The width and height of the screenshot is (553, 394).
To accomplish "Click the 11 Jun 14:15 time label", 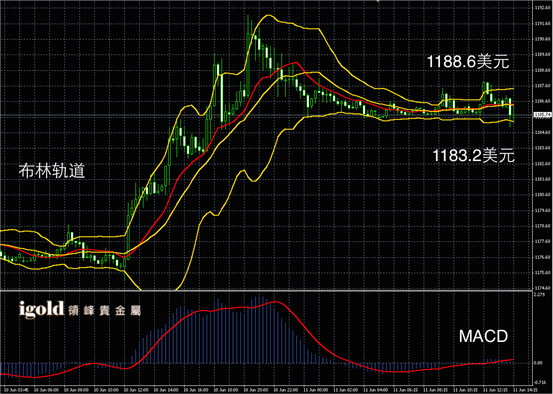I will click(525, 390).
